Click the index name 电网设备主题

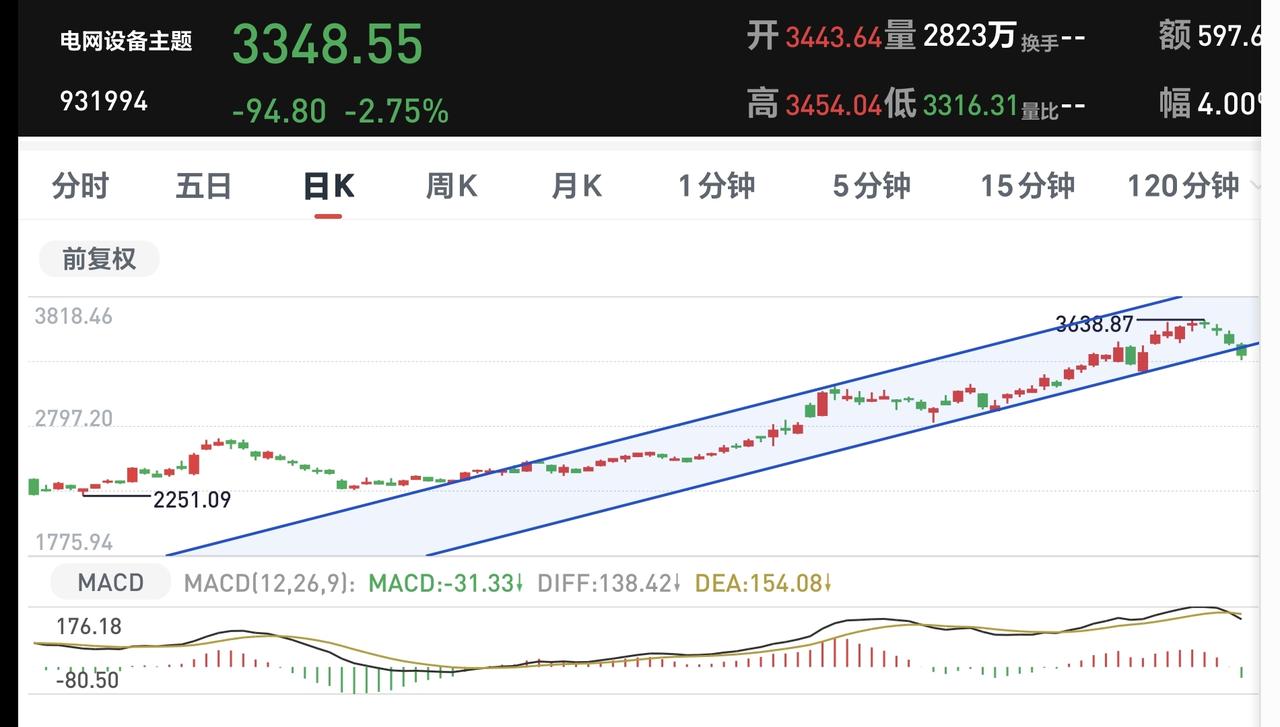coord(126,41)
